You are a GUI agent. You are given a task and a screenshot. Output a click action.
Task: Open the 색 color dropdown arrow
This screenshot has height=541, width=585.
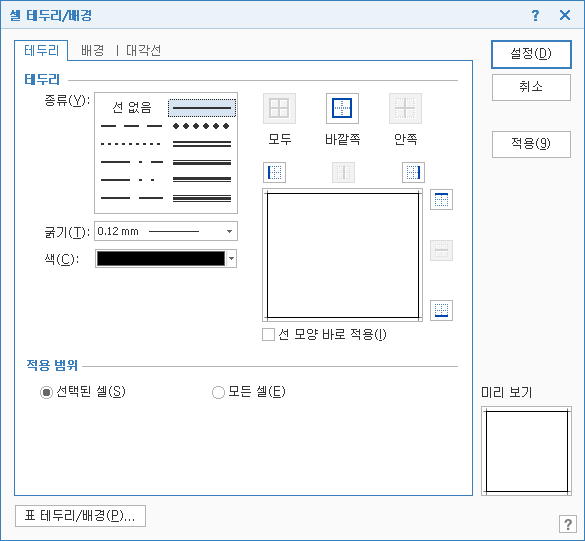[232, 259]
